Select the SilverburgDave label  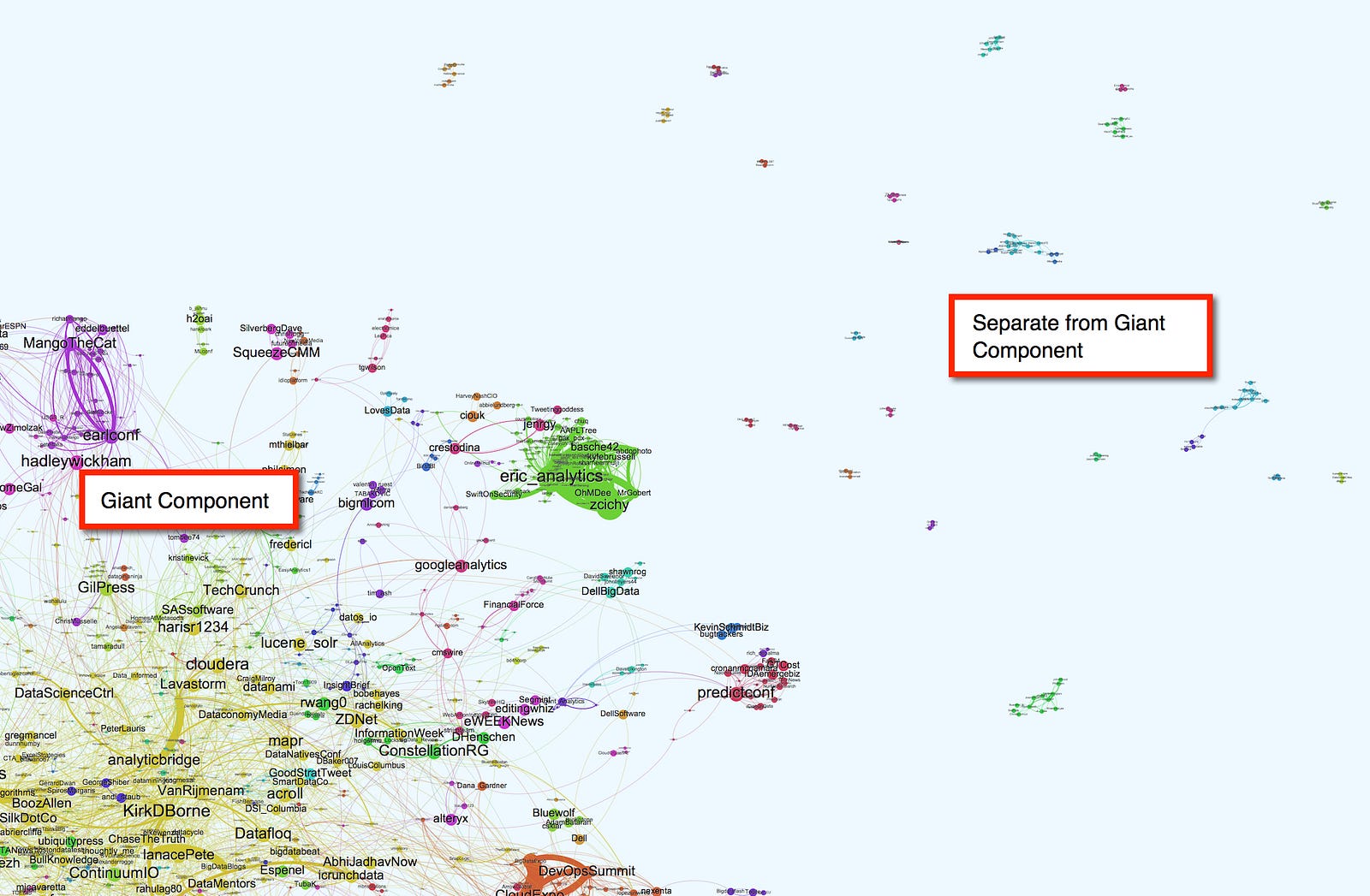click(271, 329)
